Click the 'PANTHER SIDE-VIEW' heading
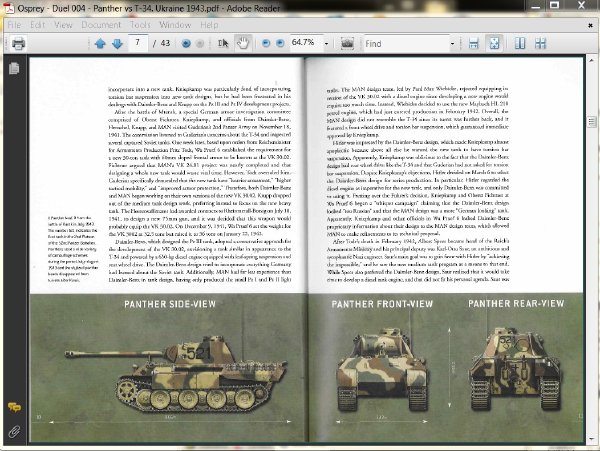The height and width of the screenshot is (451, 600). 170,304
